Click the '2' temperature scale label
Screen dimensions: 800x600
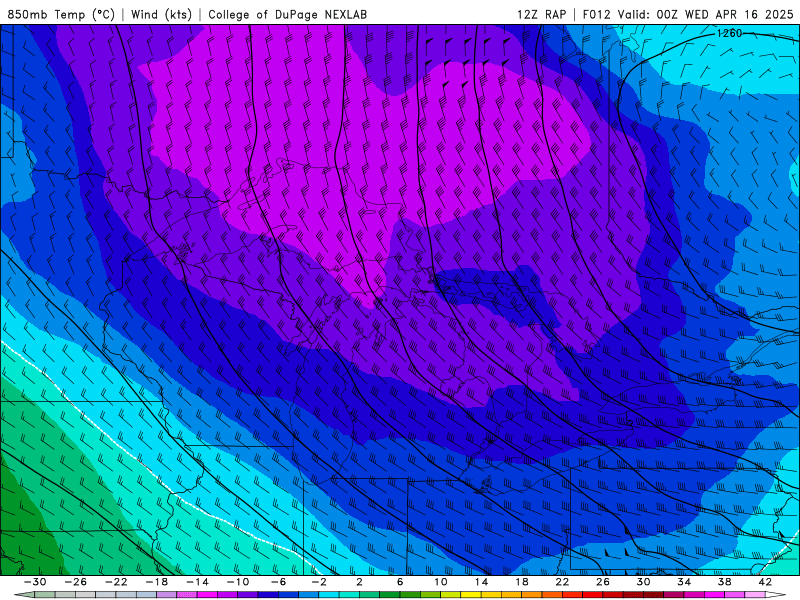coord(360,582)
